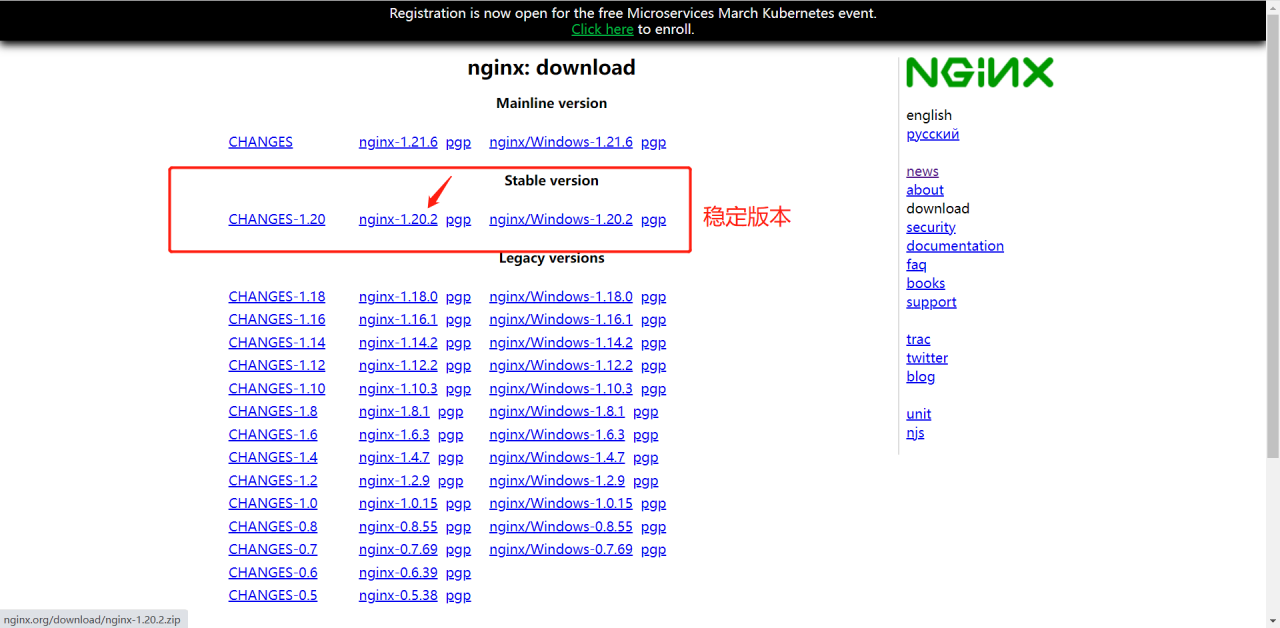Download nginx-1.16.1

point(398,319)
